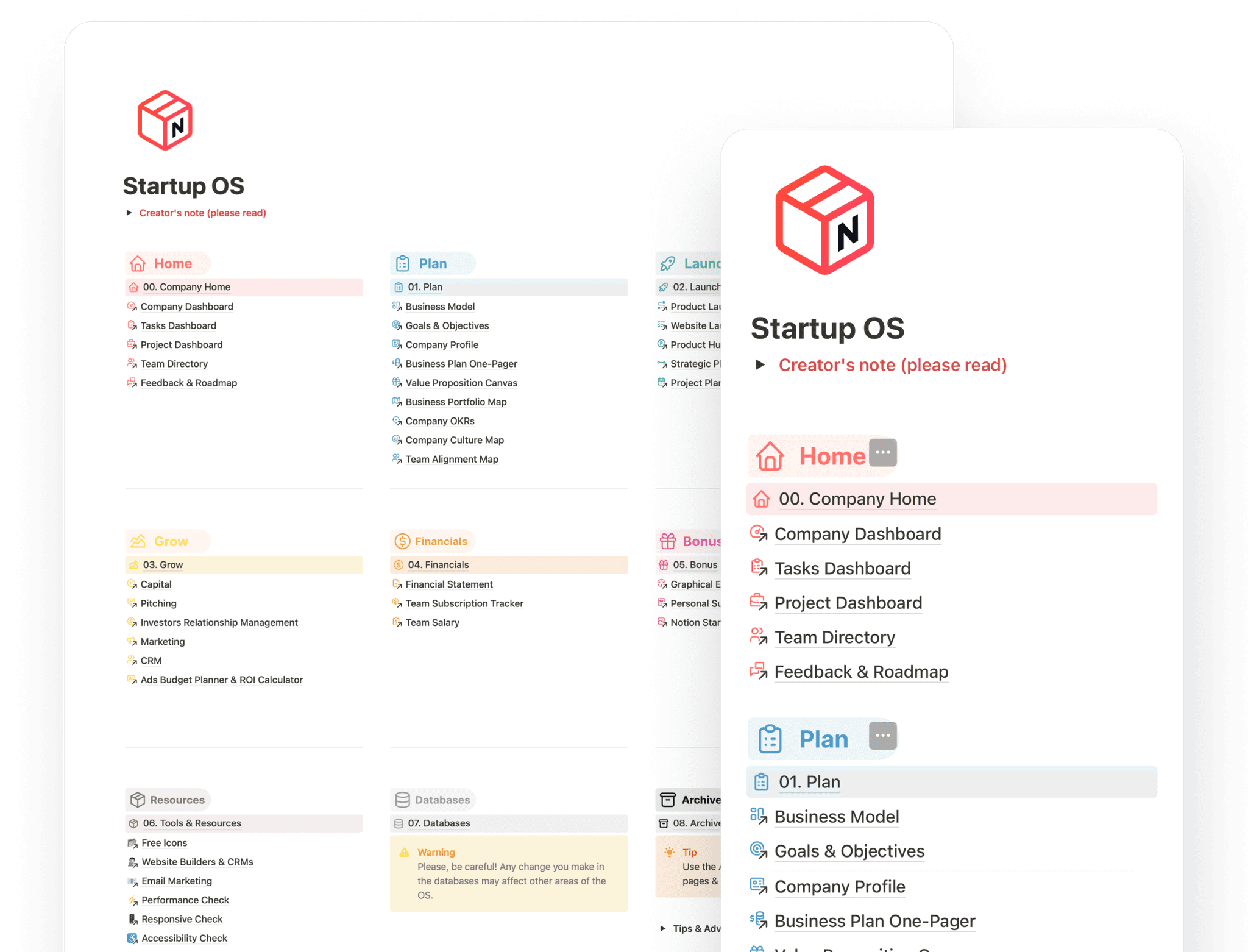Screen dimensions: 1248x952
Task: Open 04. Financials page in back window
Action: point(509,565)
